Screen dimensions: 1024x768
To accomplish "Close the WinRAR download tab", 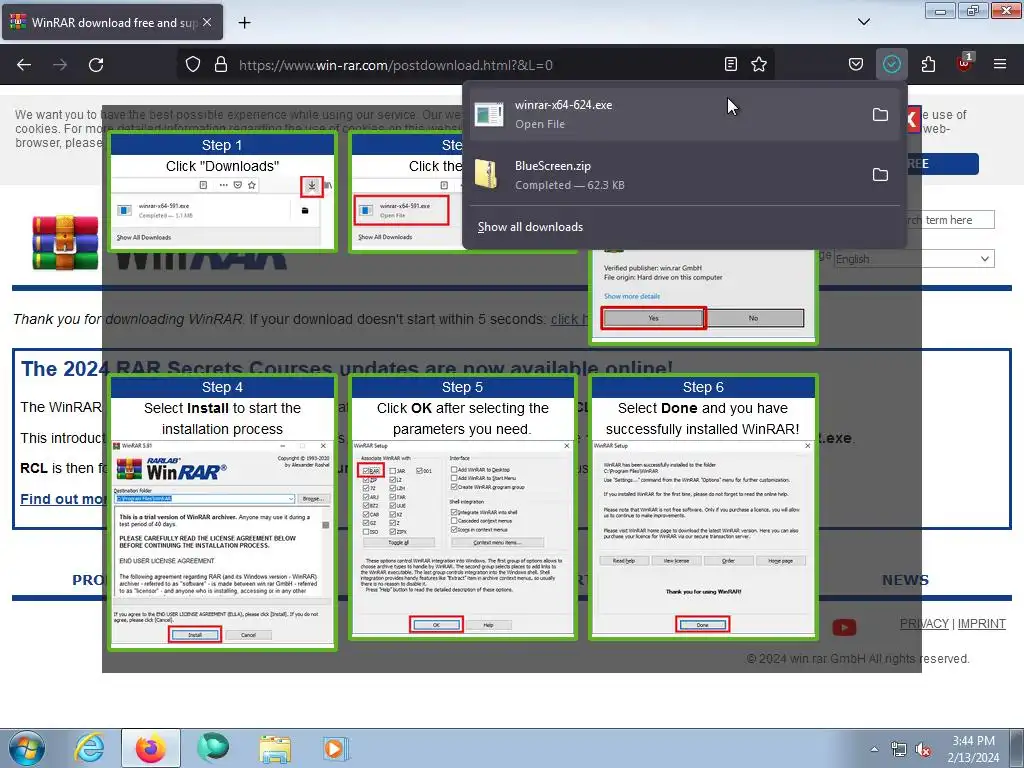I will [207, 22].
